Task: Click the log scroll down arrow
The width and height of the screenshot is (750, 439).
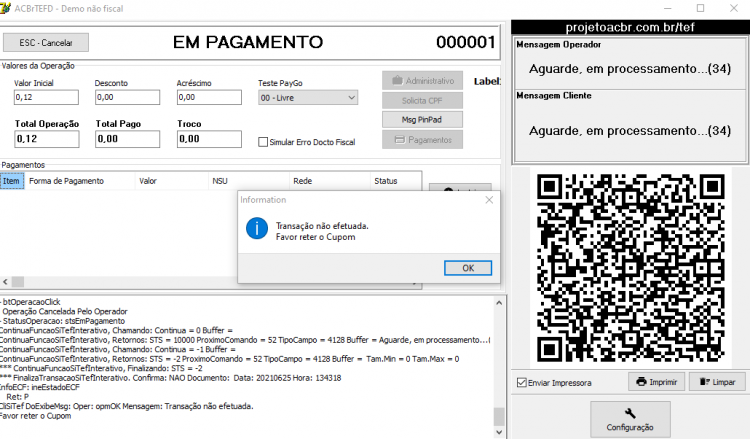Action: point(499,432)
